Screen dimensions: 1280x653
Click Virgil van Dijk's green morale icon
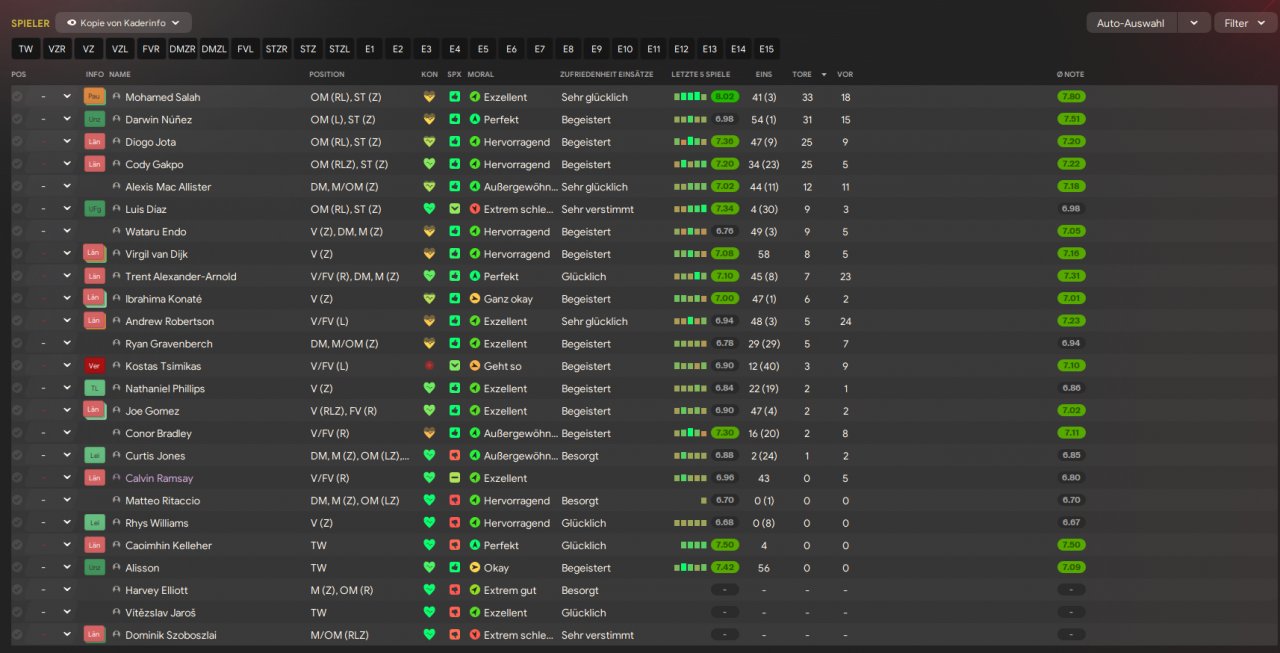(475, 254)
